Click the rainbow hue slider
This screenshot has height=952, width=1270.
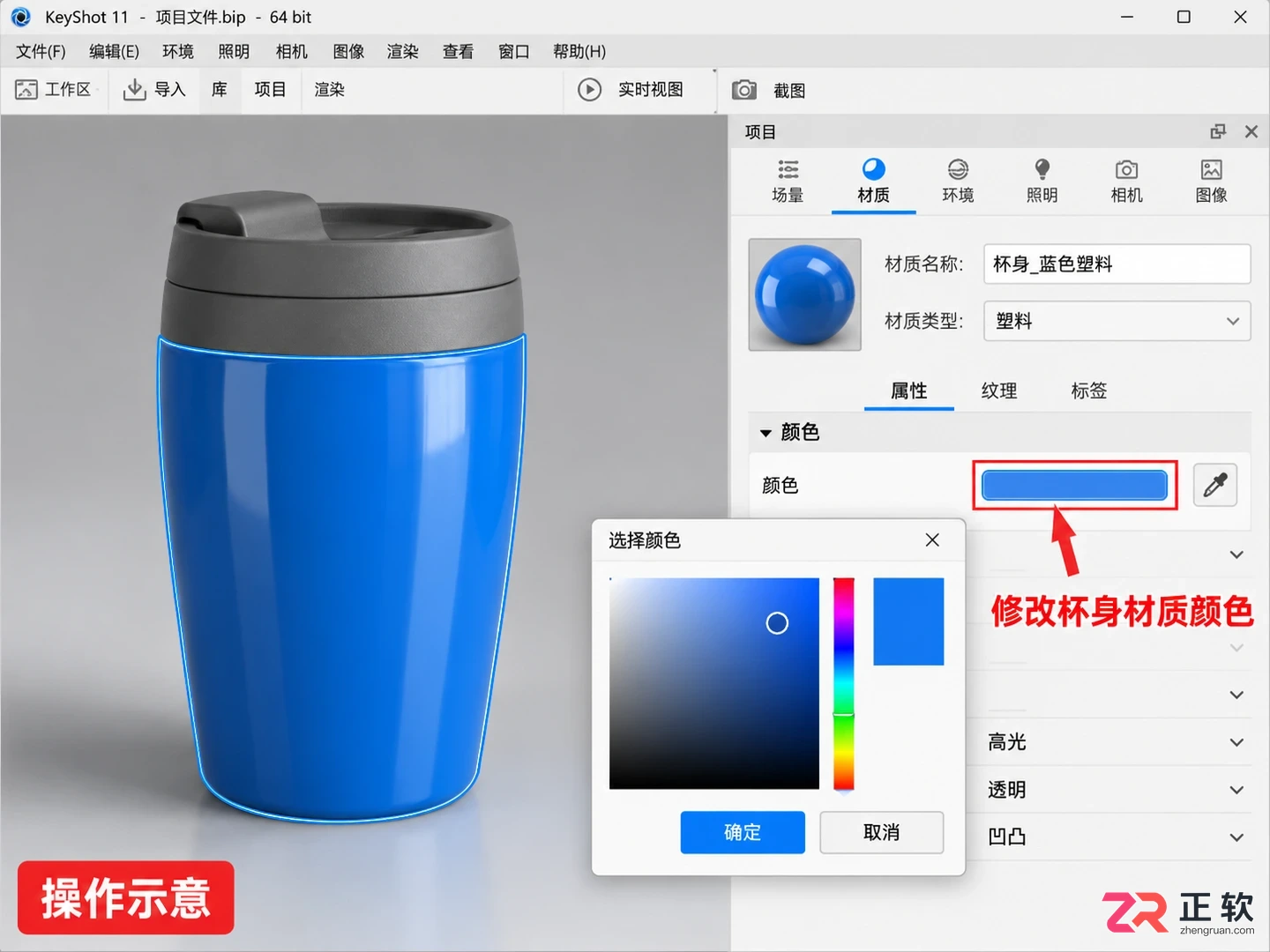tap(844, 684)
